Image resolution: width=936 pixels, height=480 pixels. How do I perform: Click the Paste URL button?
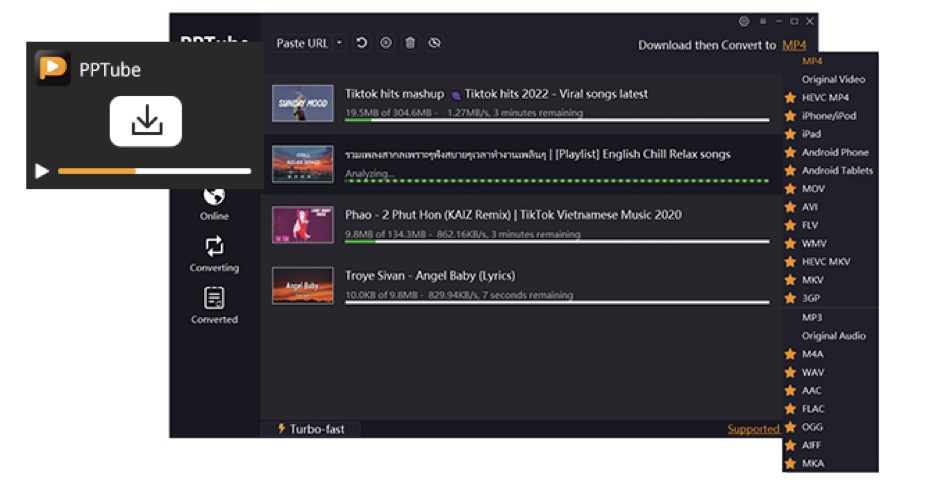(x=302, y=44)
